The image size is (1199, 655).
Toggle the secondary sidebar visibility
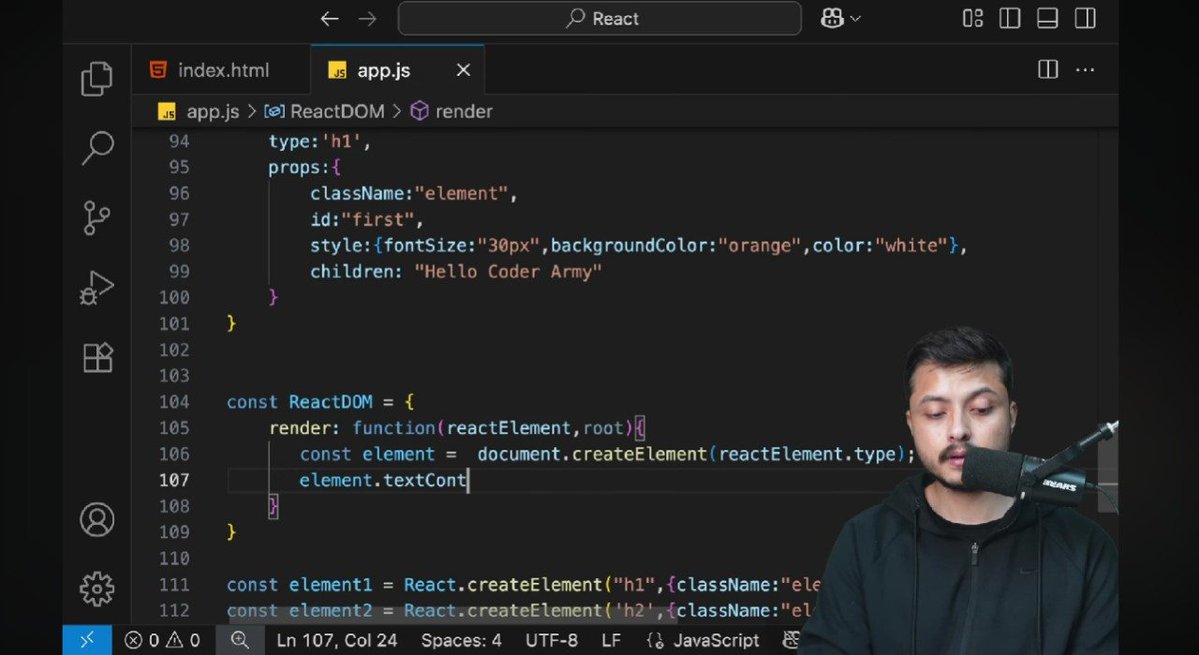pyautogui.click(x=1084, y=18)
